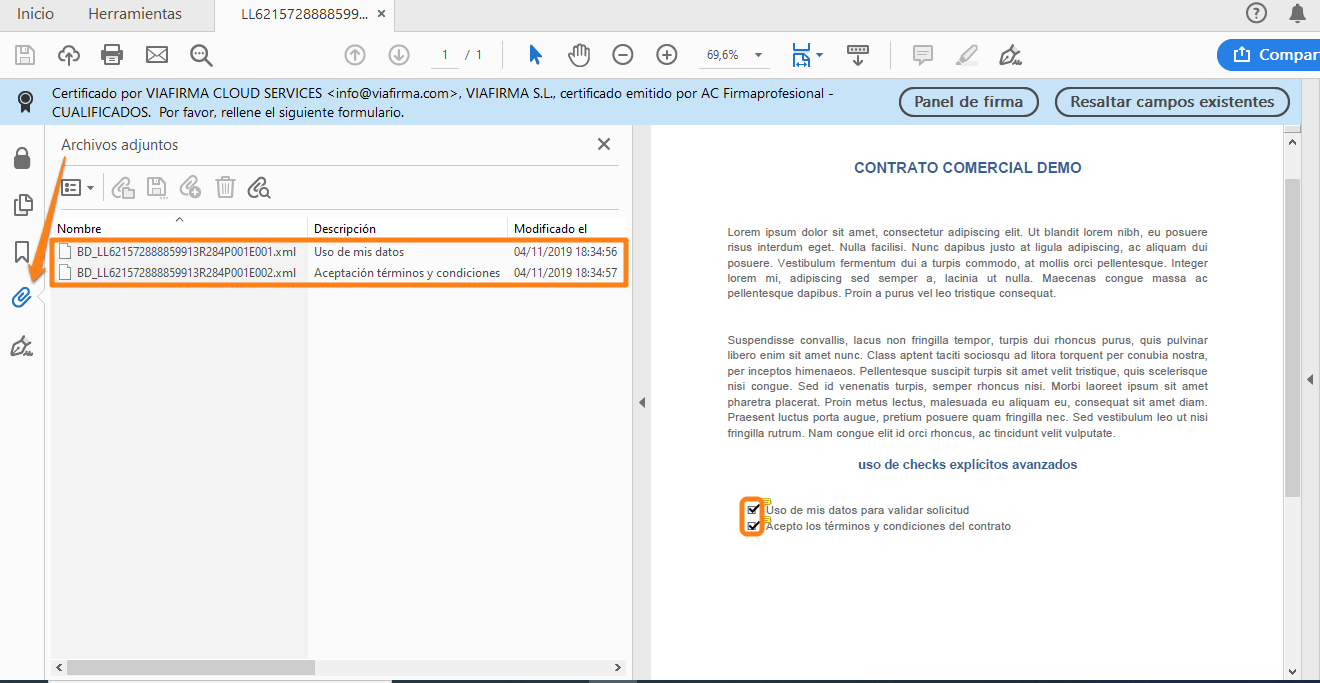Open the sign document pen tool
The width and height of the screenshot is (1320, 683).
click(x=1011, y=55)
